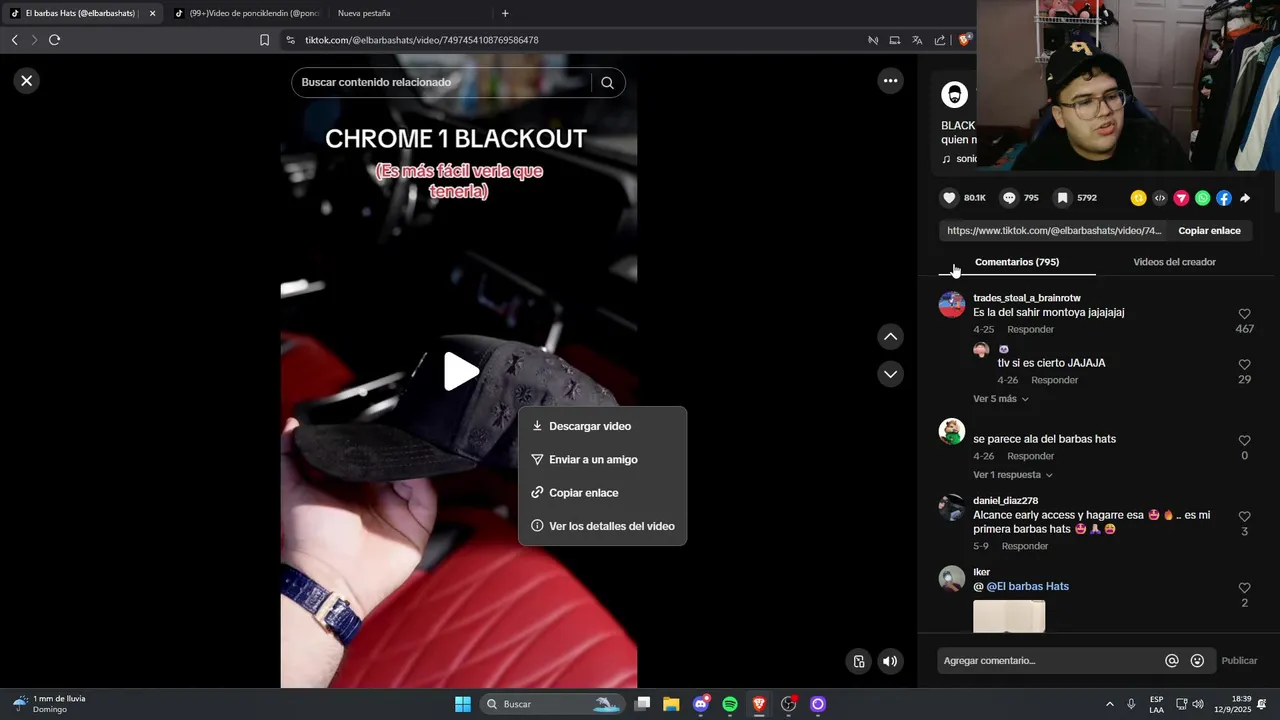Click the embed code icon
Image resolution: width=1280 pixels, height=720 pixels.
click(1160, 198)
